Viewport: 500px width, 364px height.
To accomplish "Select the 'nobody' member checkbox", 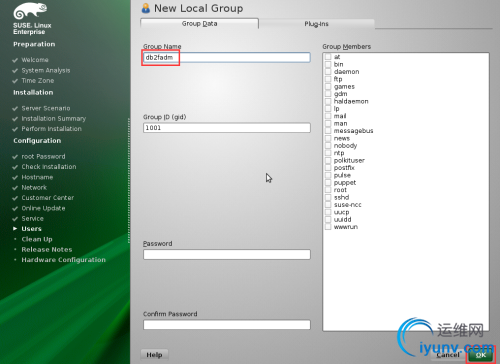I will [x=328, y=146].
